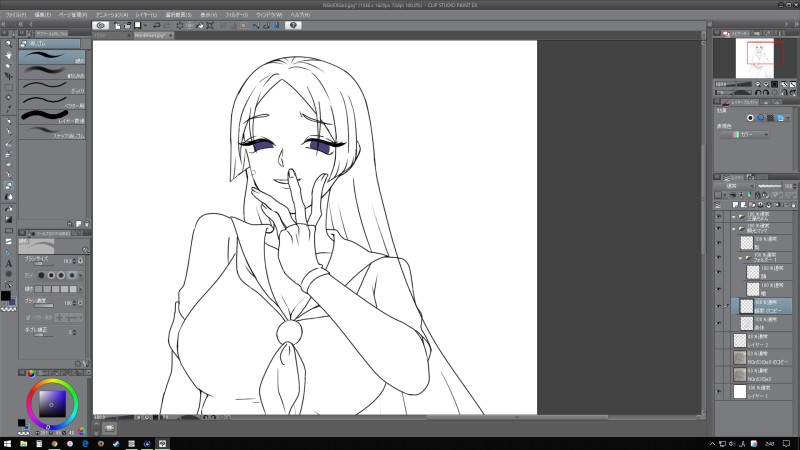Click the border effect circle in Layer Property

(x=750, y=118)
